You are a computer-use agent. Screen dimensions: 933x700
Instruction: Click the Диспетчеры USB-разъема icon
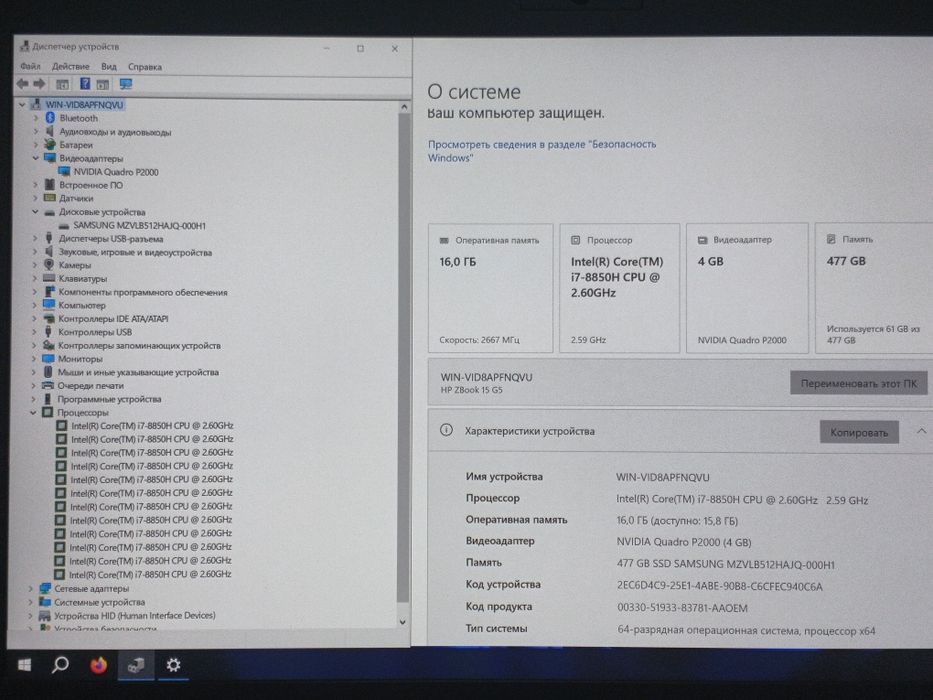[49, 239]
